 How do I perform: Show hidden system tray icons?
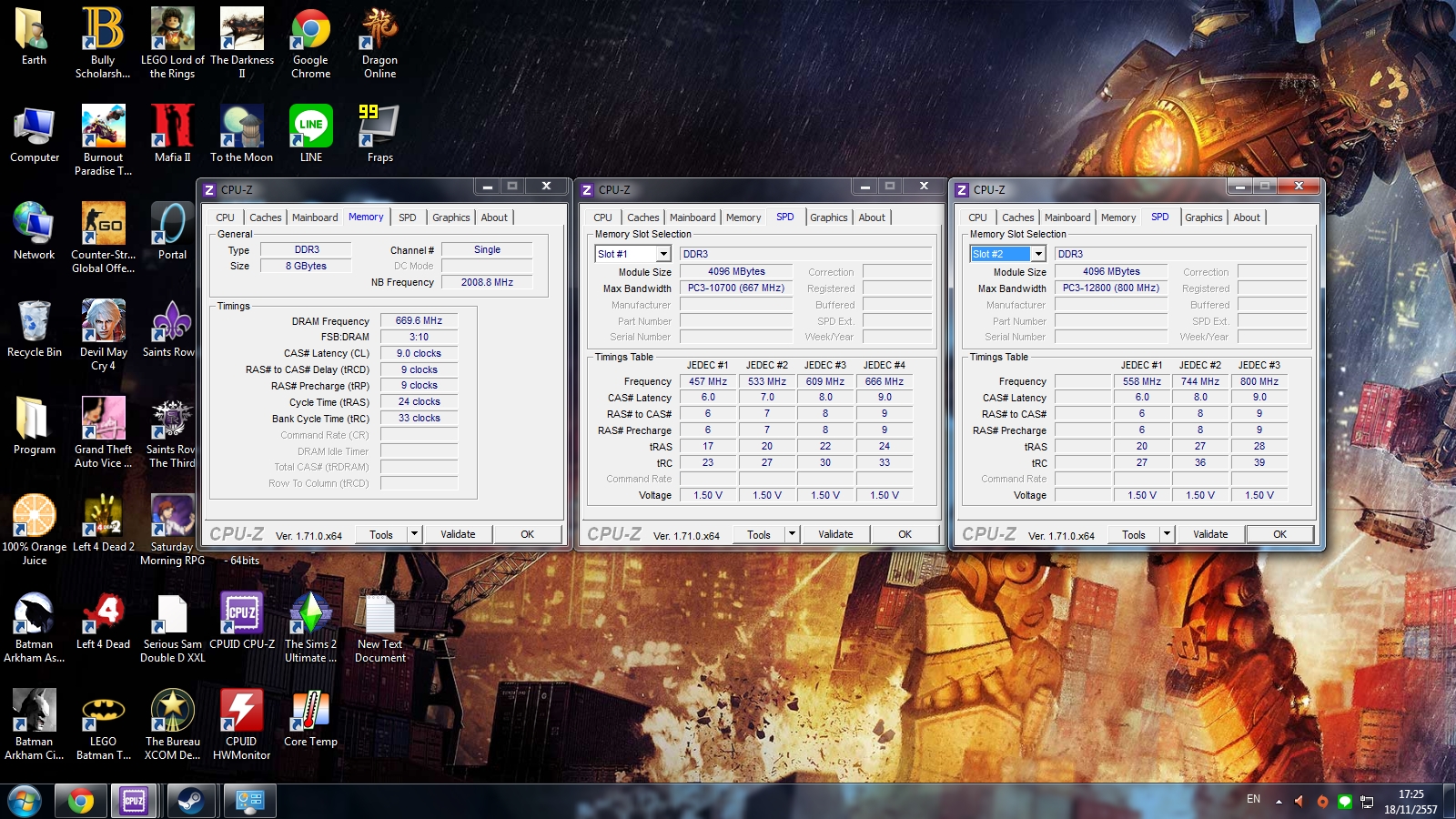[x=1279, y=802]
